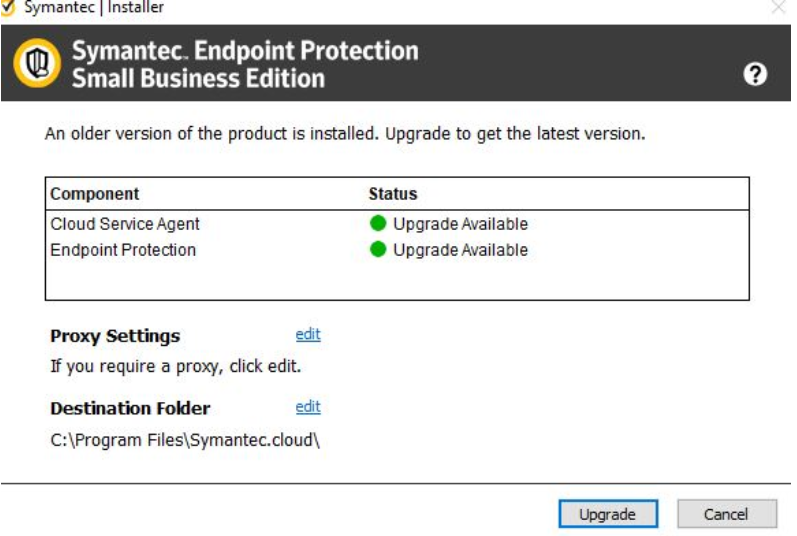Click the Symantec.cloud destination path text
The height and width of the screenshot is (536, 797).
185,440
